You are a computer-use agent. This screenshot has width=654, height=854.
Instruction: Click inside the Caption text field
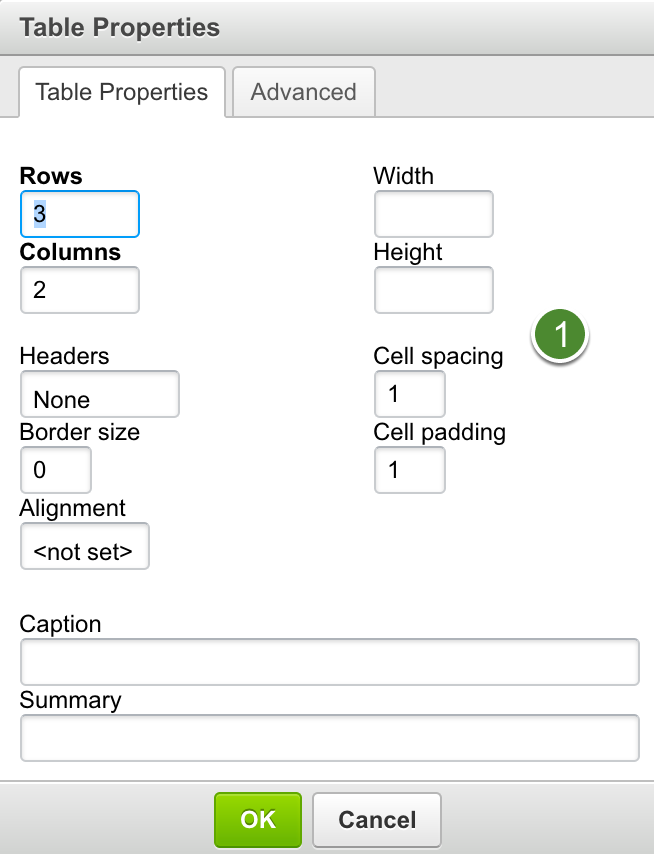tap(329, 662)
